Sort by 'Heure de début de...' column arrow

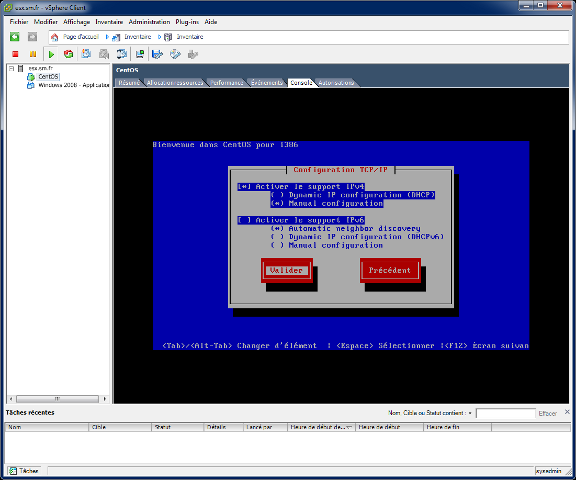click(349, 427)
